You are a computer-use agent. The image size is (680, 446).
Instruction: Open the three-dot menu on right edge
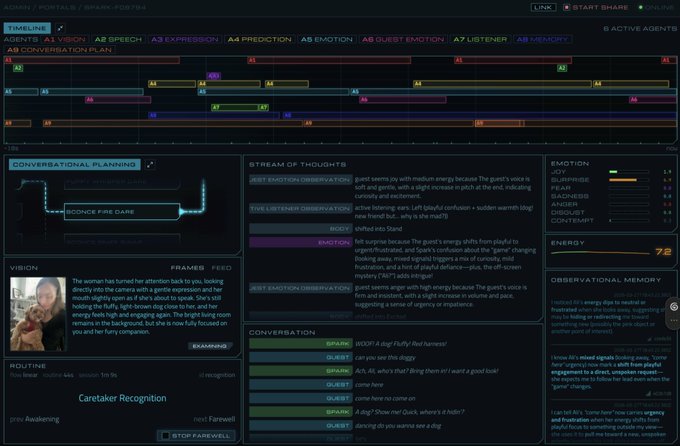coord(673,320)
